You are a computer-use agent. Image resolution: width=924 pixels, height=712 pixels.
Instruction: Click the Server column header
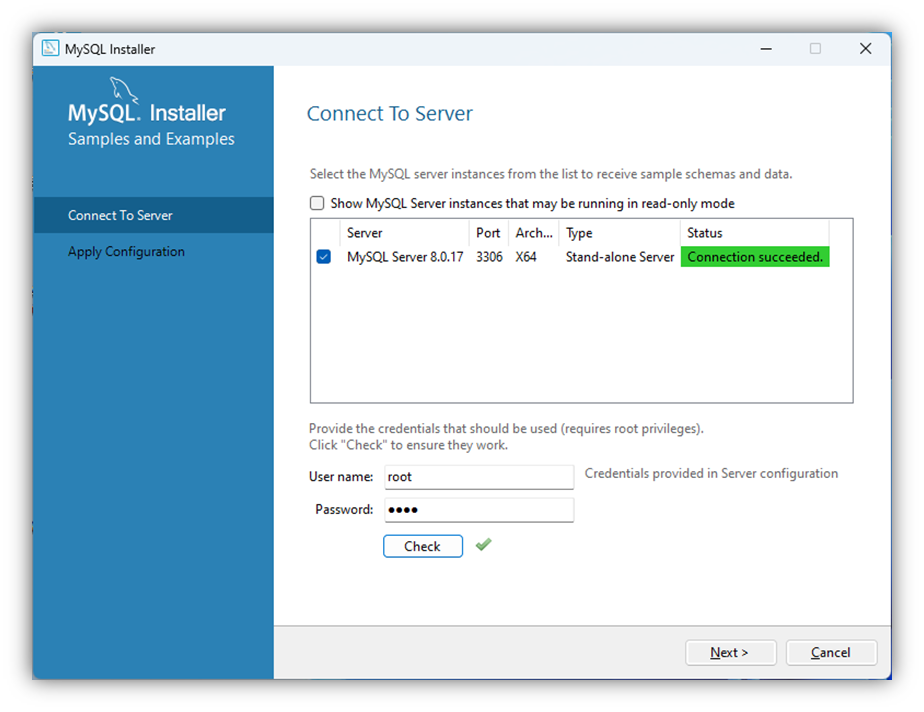tap(404, 233)
